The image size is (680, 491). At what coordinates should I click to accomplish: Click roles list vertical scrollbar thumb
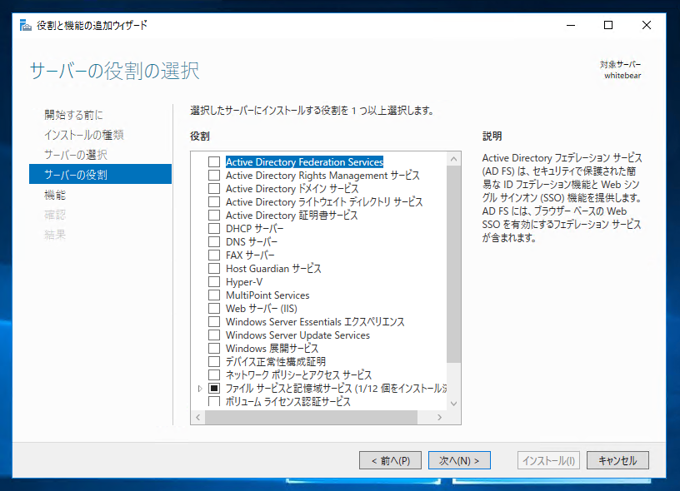[x=454, y=265]
